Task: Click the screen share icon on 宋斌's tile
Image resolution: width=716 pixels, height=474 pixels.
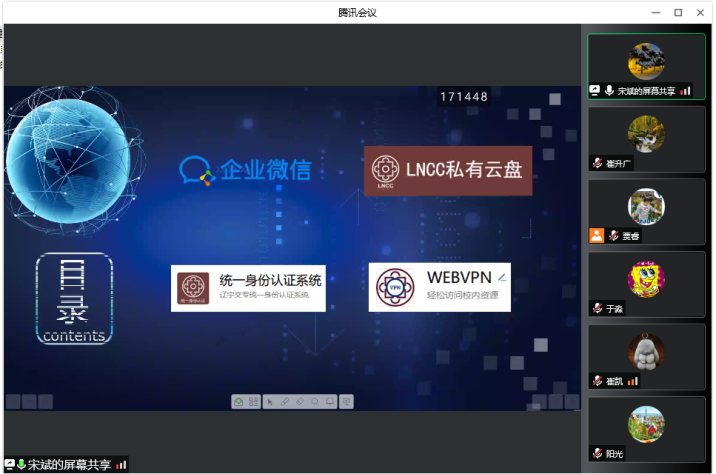Action: pyautogui.click(x=595, y=90)
